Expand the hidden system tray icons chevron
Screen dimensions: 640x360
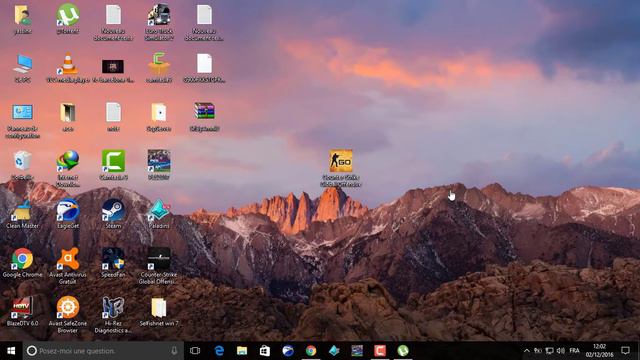(x=527, y=351)
